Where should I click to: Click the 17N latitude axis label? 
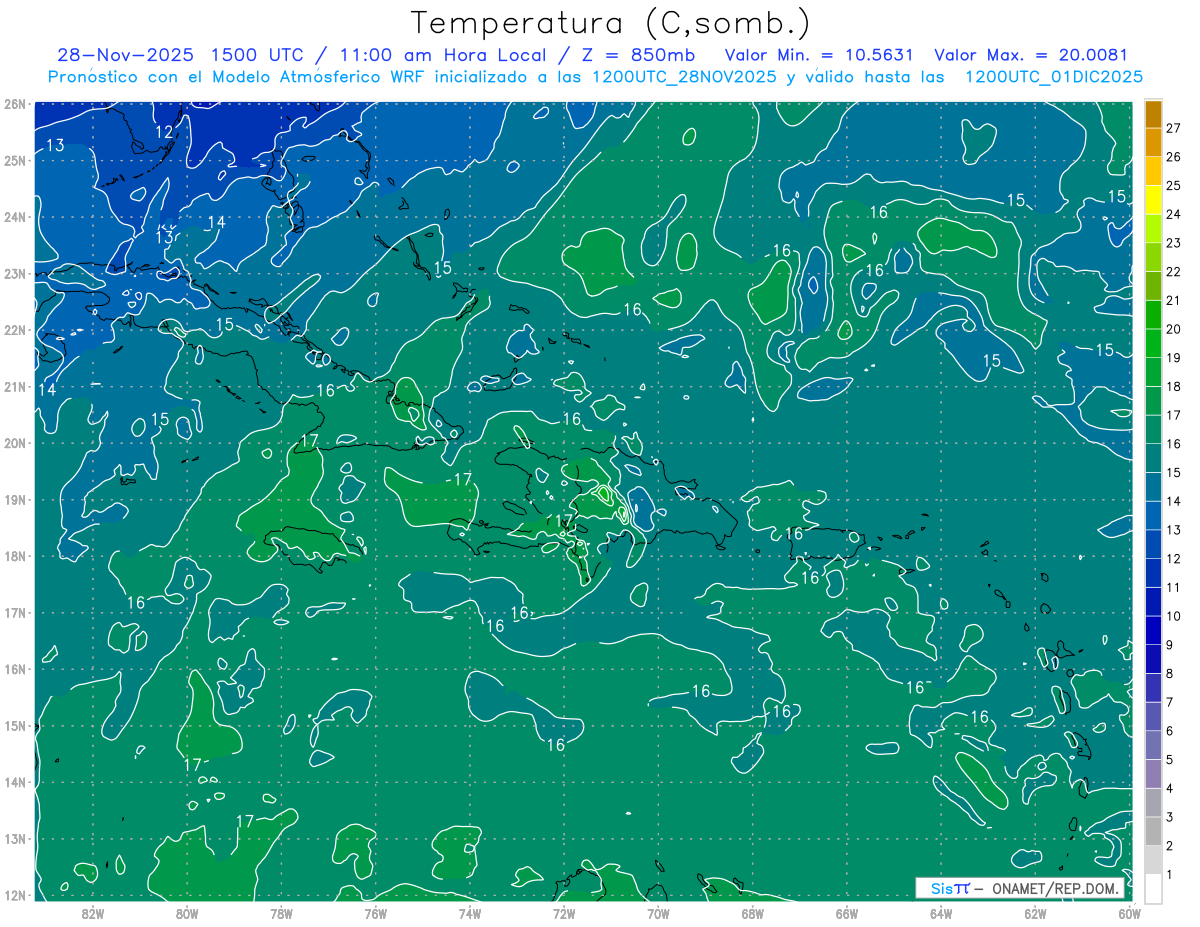click(15, 612)
